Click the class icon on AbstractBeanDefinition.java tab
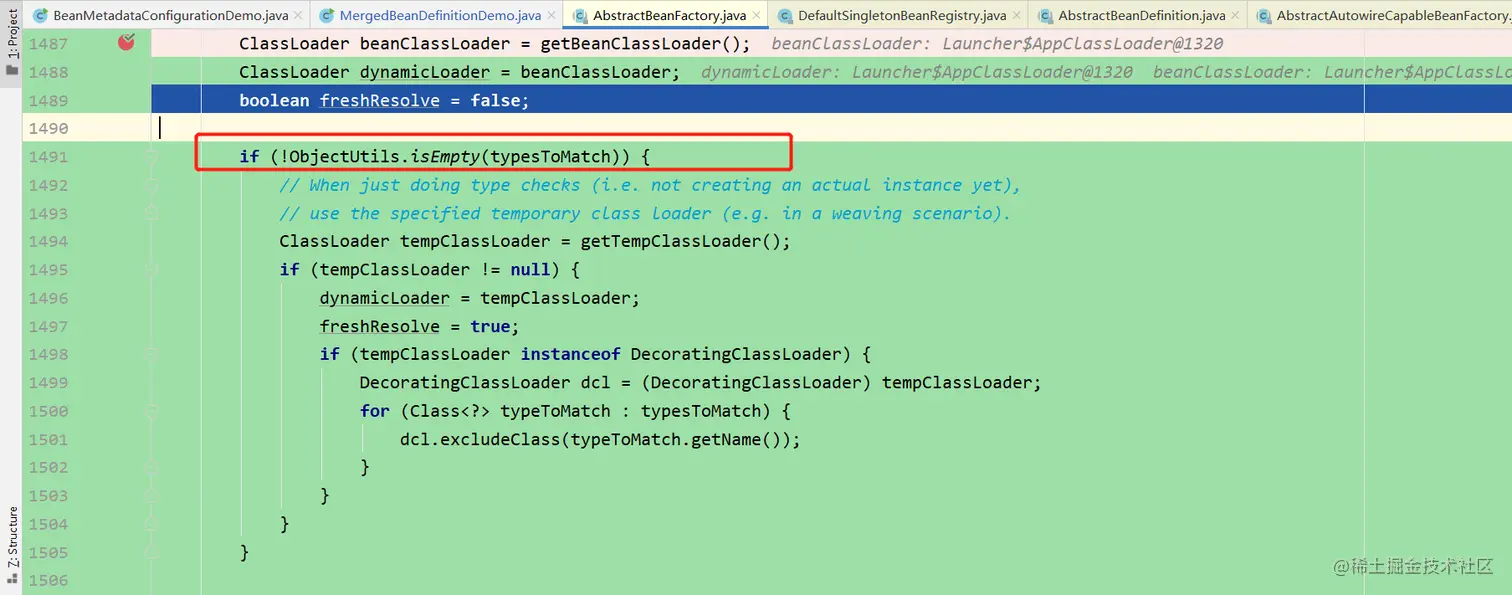Screen dimensions: 1512x595 [x=1045, y=16]
